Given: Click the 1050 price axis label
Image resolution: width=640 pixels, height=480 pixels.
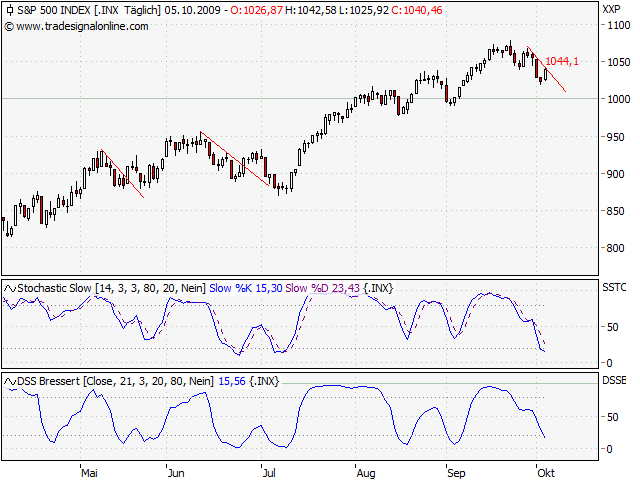Looking at the screenshot, I should pyautogui.click(x=619, y=62).
